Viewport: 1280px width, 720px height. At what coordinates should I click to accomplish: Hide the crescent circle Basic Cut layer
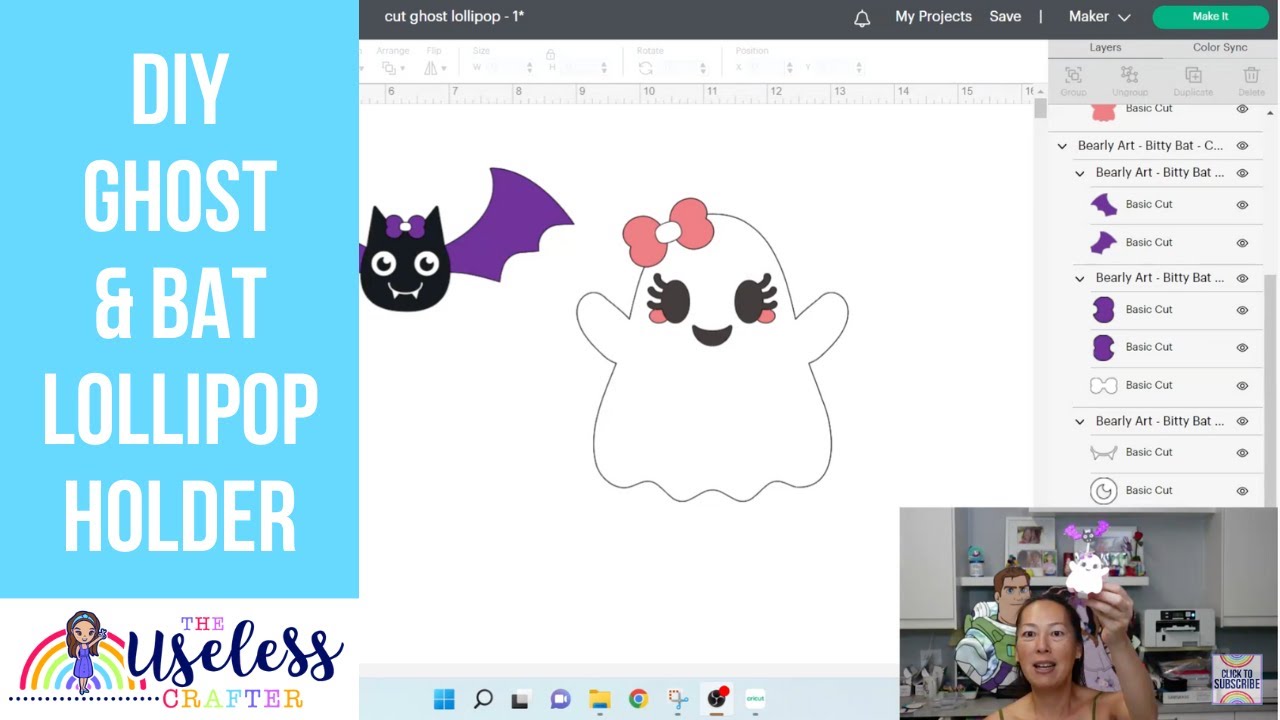(1242, 491)
